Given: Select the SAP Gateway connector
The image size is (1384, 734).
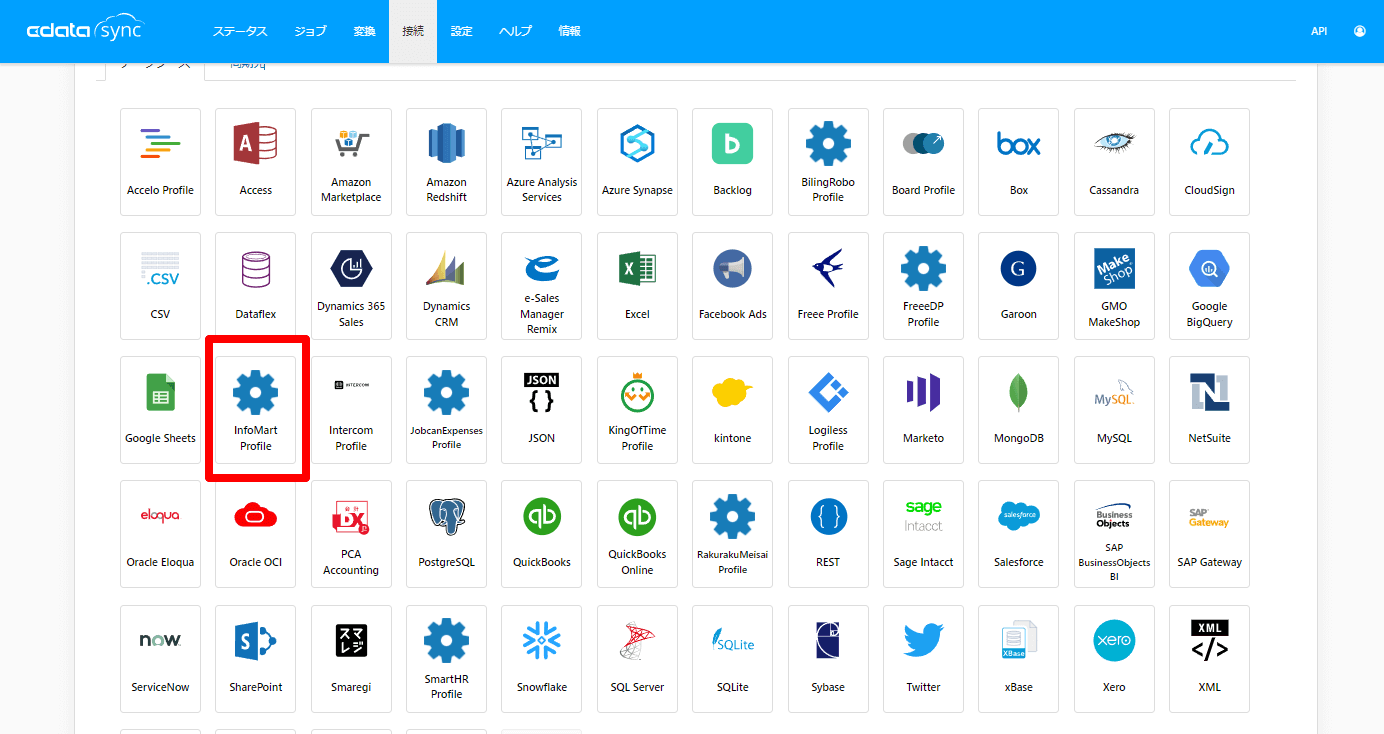Looking at the screenshot, I should 1209,534.
